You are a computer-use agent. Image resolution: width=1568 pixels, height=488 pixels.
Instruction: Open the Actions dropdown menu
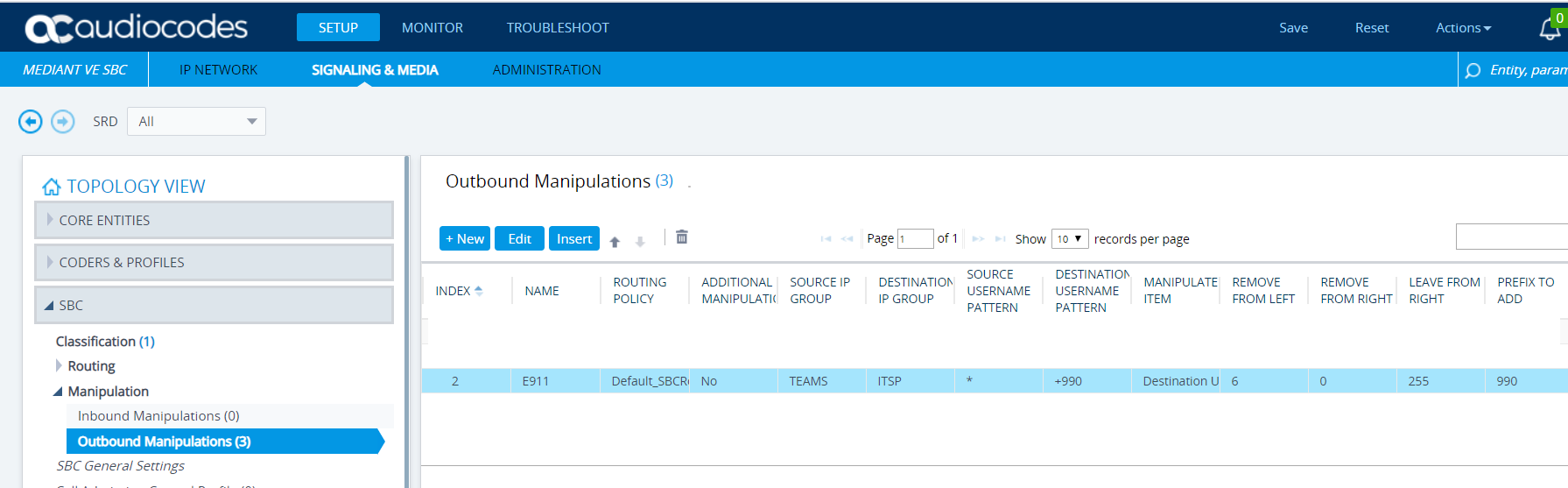(1463, 28)
